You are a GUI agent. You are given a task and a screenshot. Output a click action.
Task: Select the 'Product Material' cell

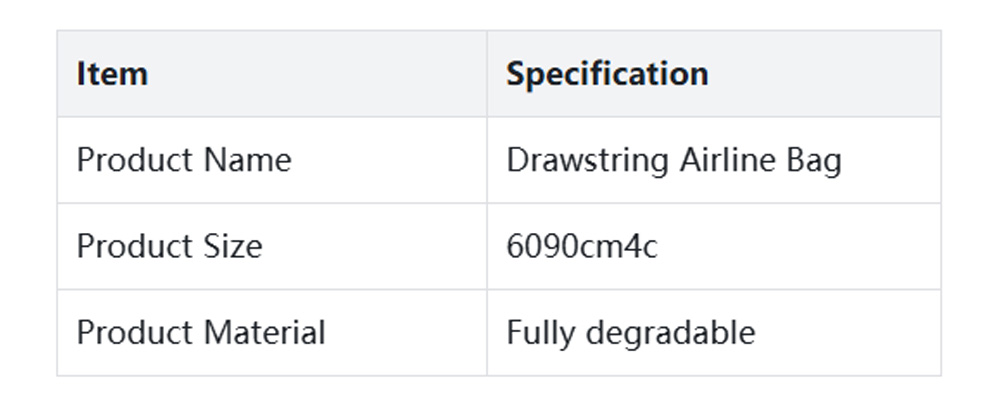click(x=201, y=332)
